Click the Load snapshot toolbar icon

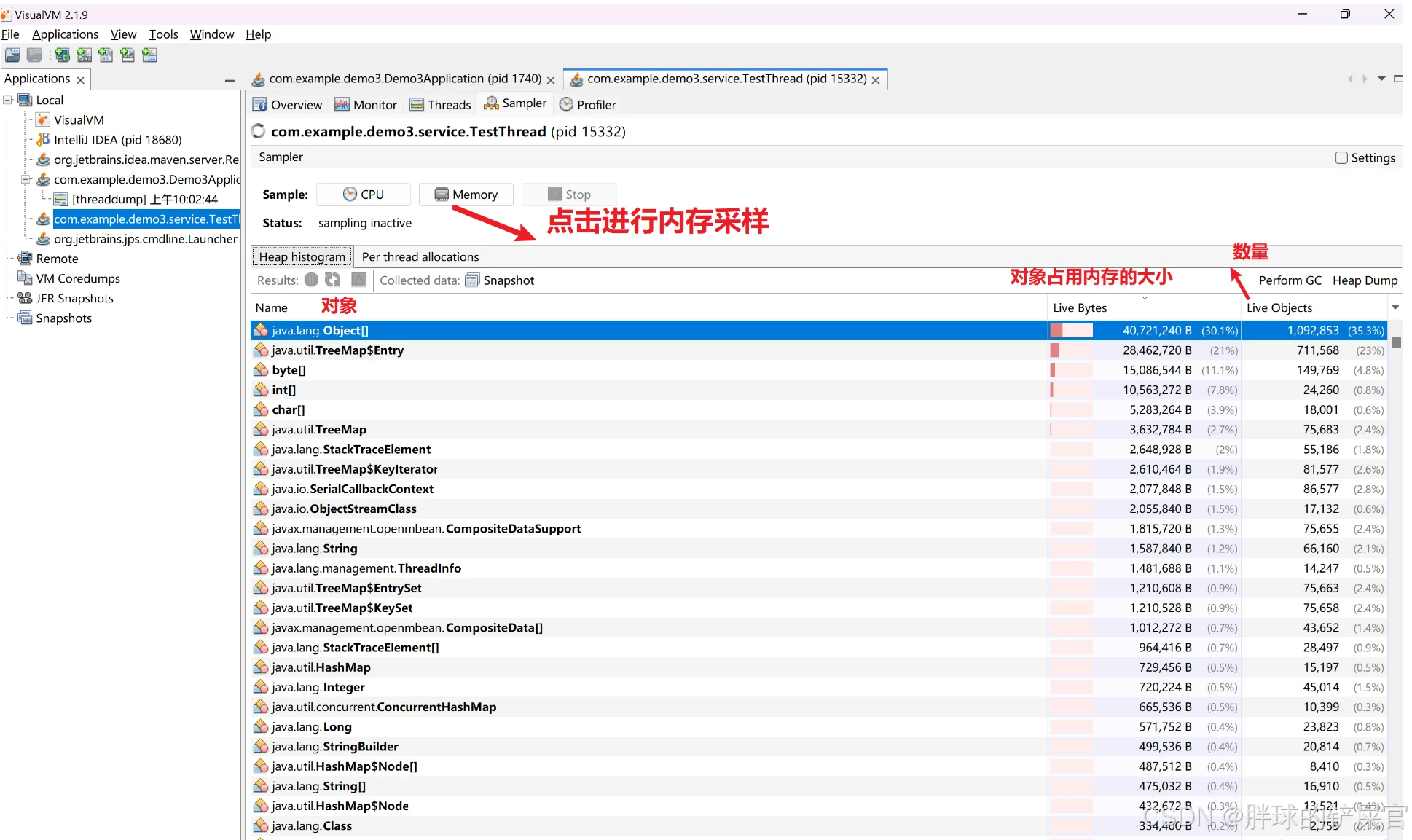click(12, 55)
